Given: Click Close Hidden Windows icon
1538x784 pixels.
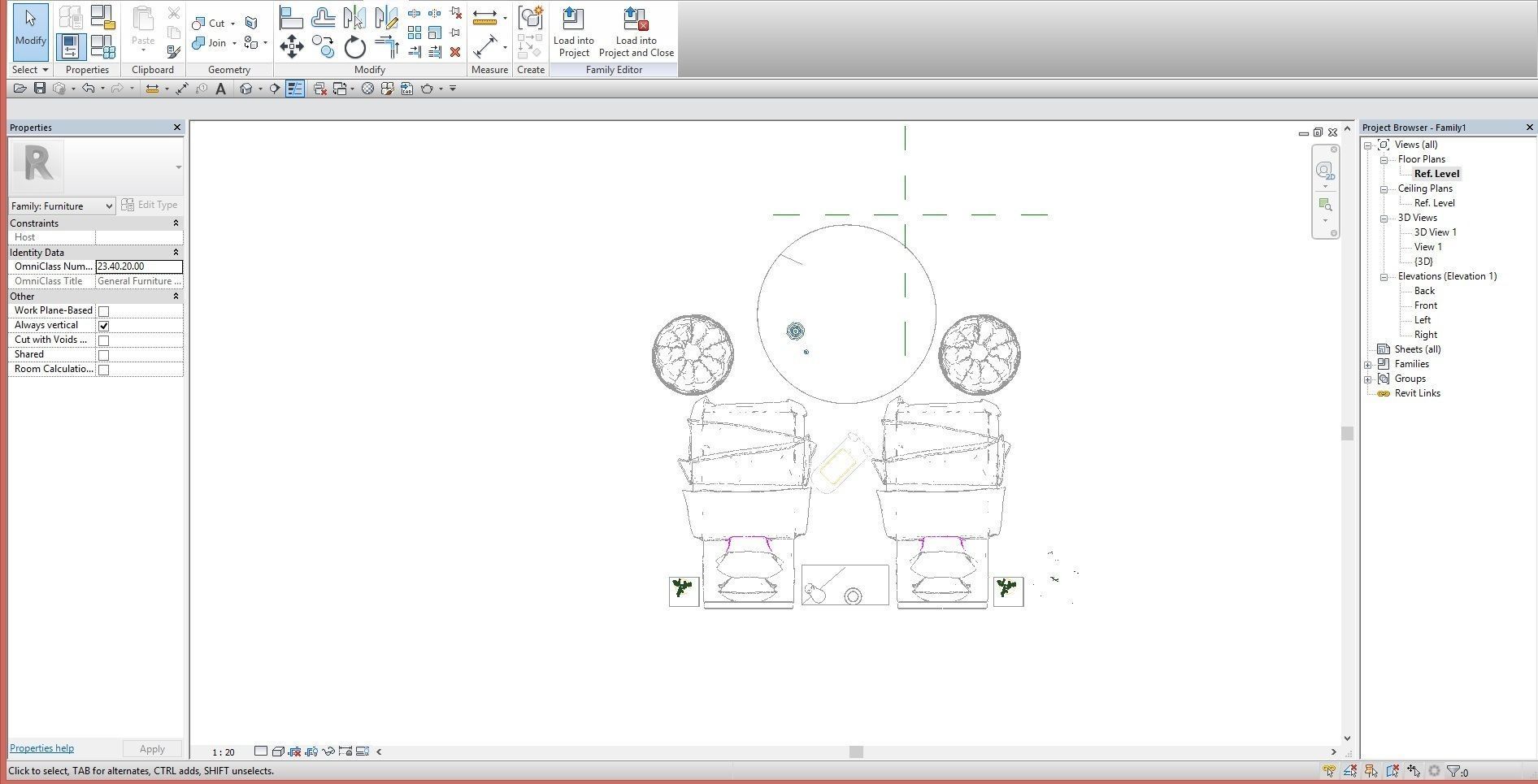Looking at the screenshot, I should point(319,89).
